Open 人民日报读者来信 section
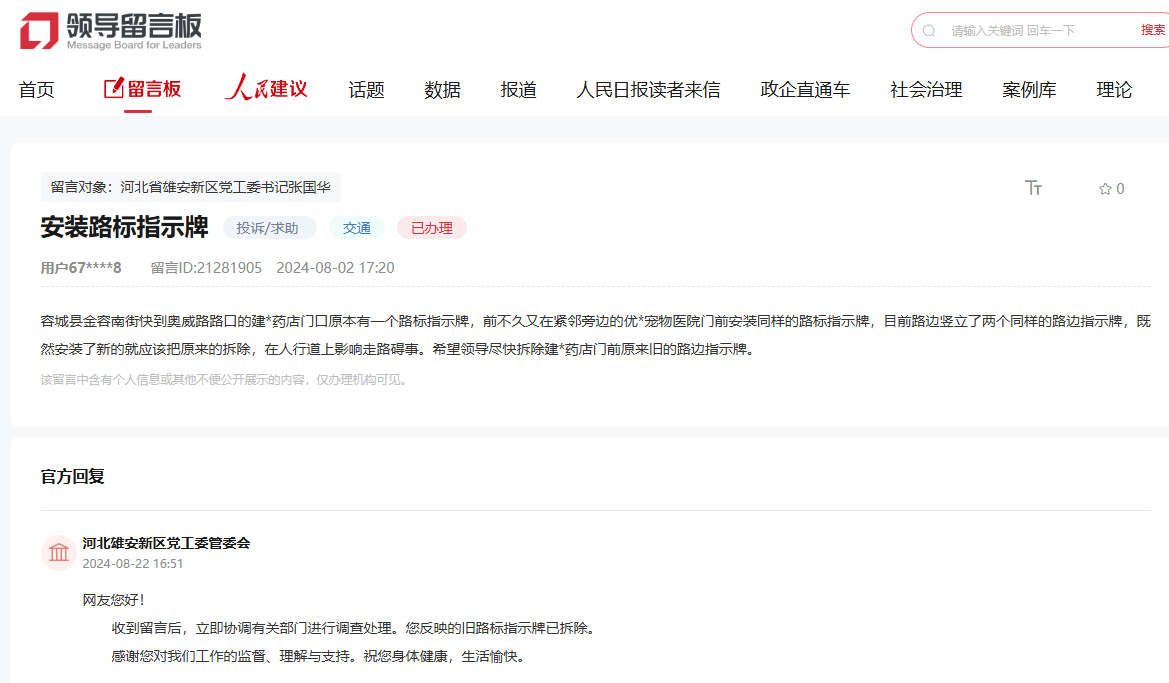This screenshot has width=1169, height=683. 648,90
